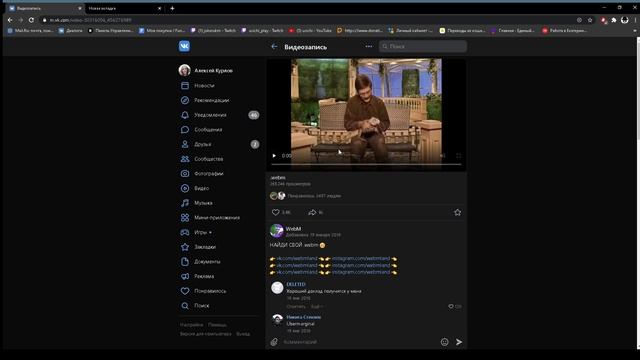
Task: Enter fullscreen using the video fullscreen icon
Action: [x=458, y=156]
